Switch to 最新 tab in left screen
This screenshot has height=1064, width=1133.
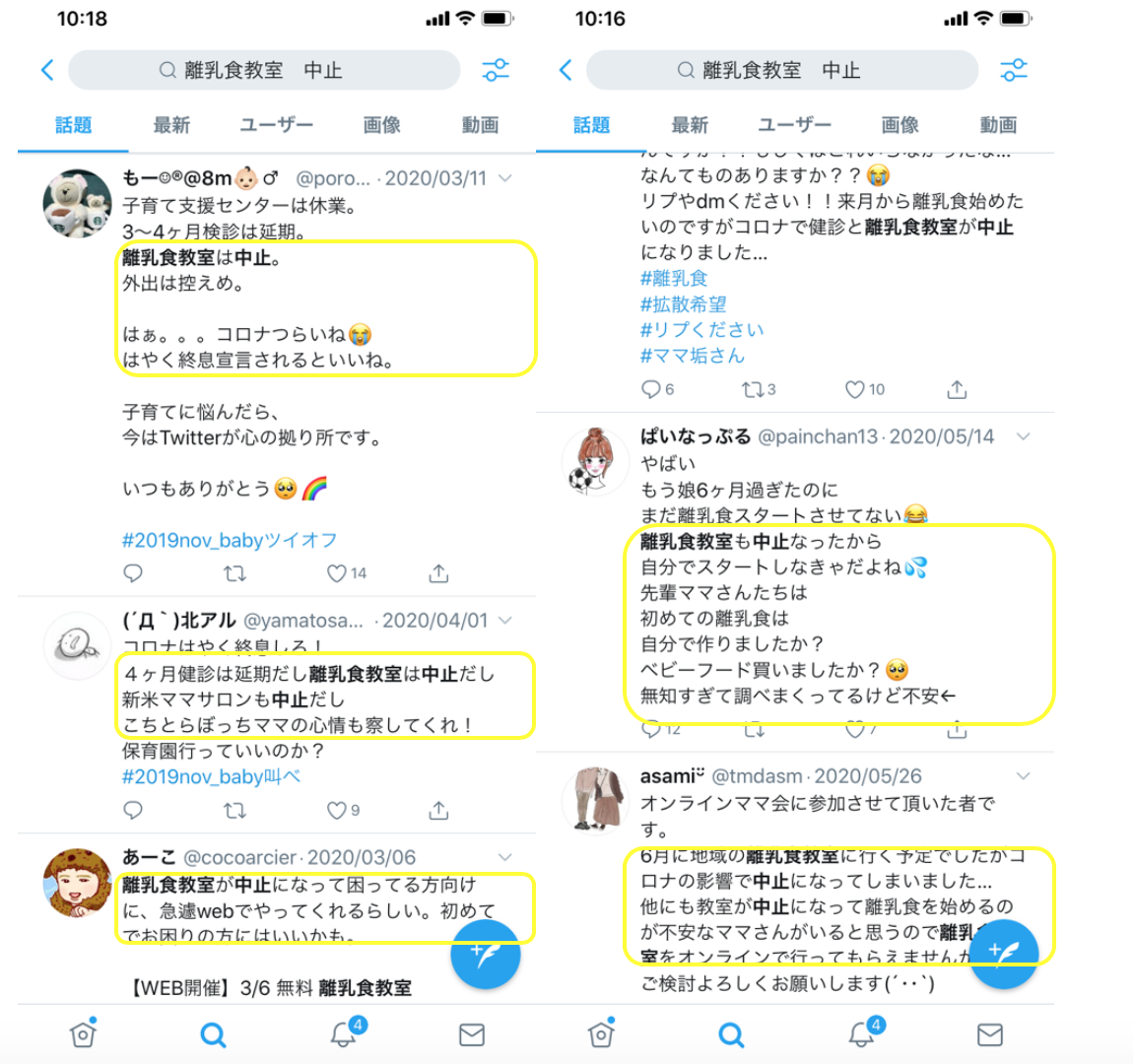(171, 125)
